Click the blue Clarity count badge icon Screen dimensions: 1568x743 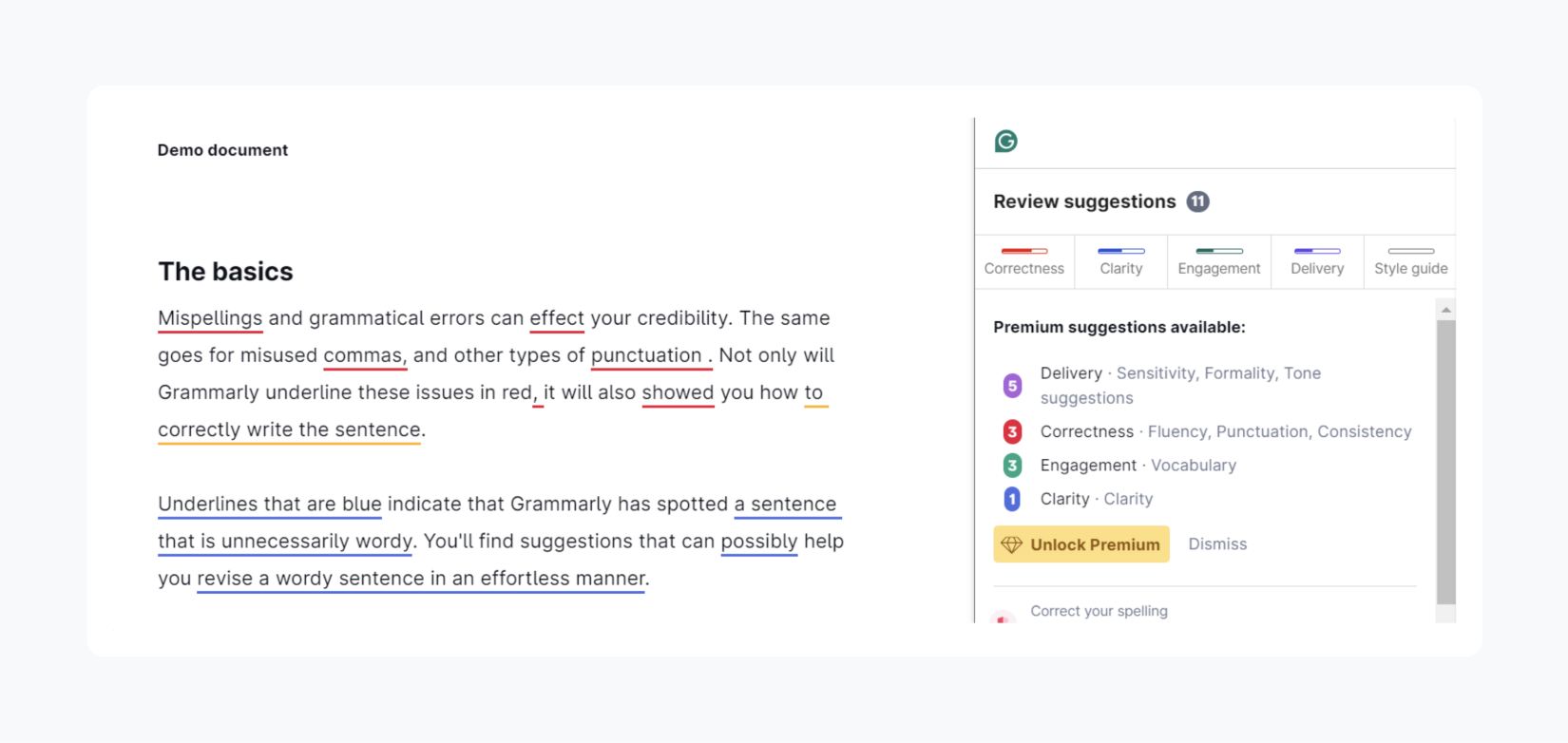point(1011,498)
